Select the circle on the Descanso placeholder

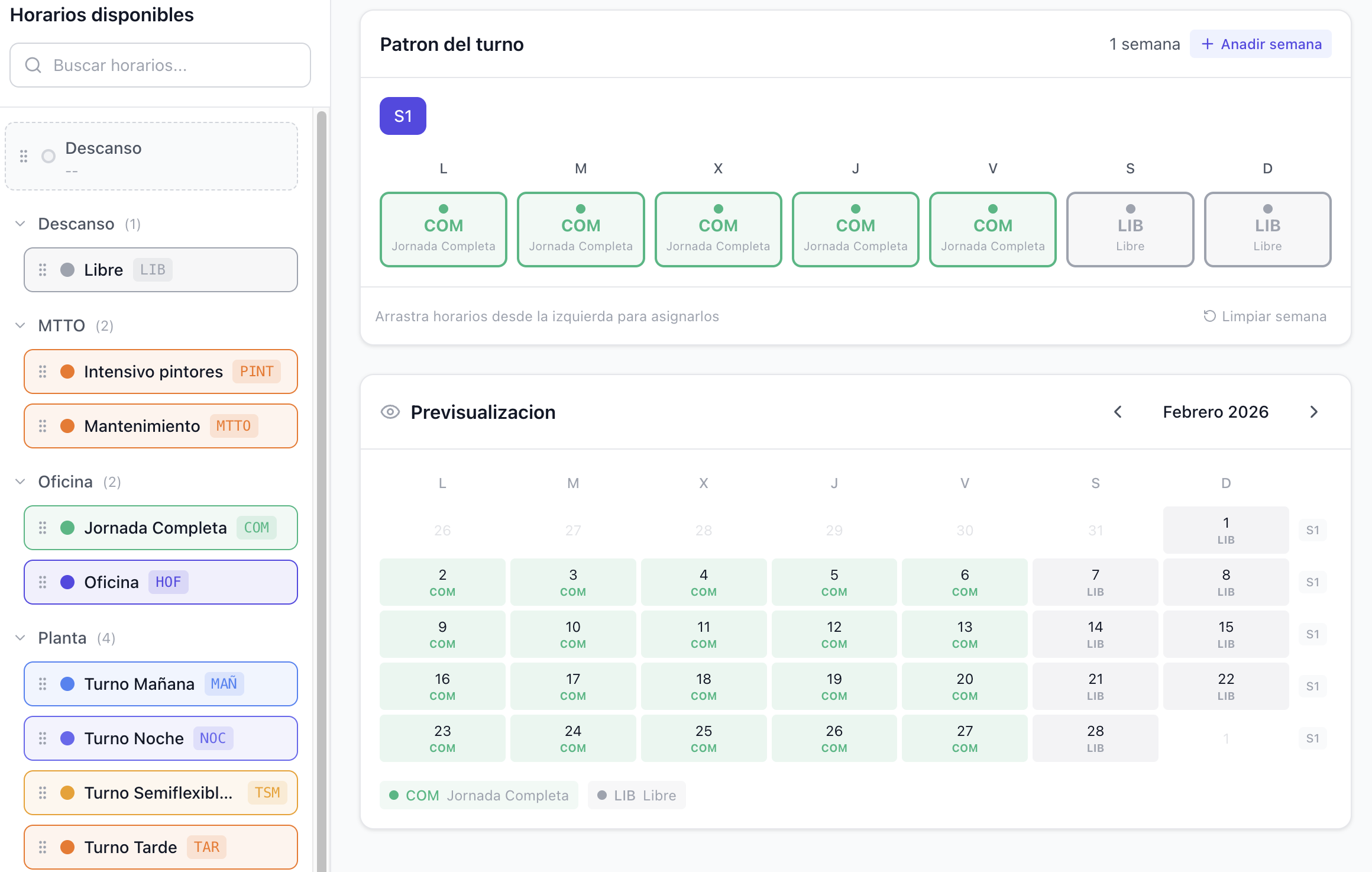47,156
